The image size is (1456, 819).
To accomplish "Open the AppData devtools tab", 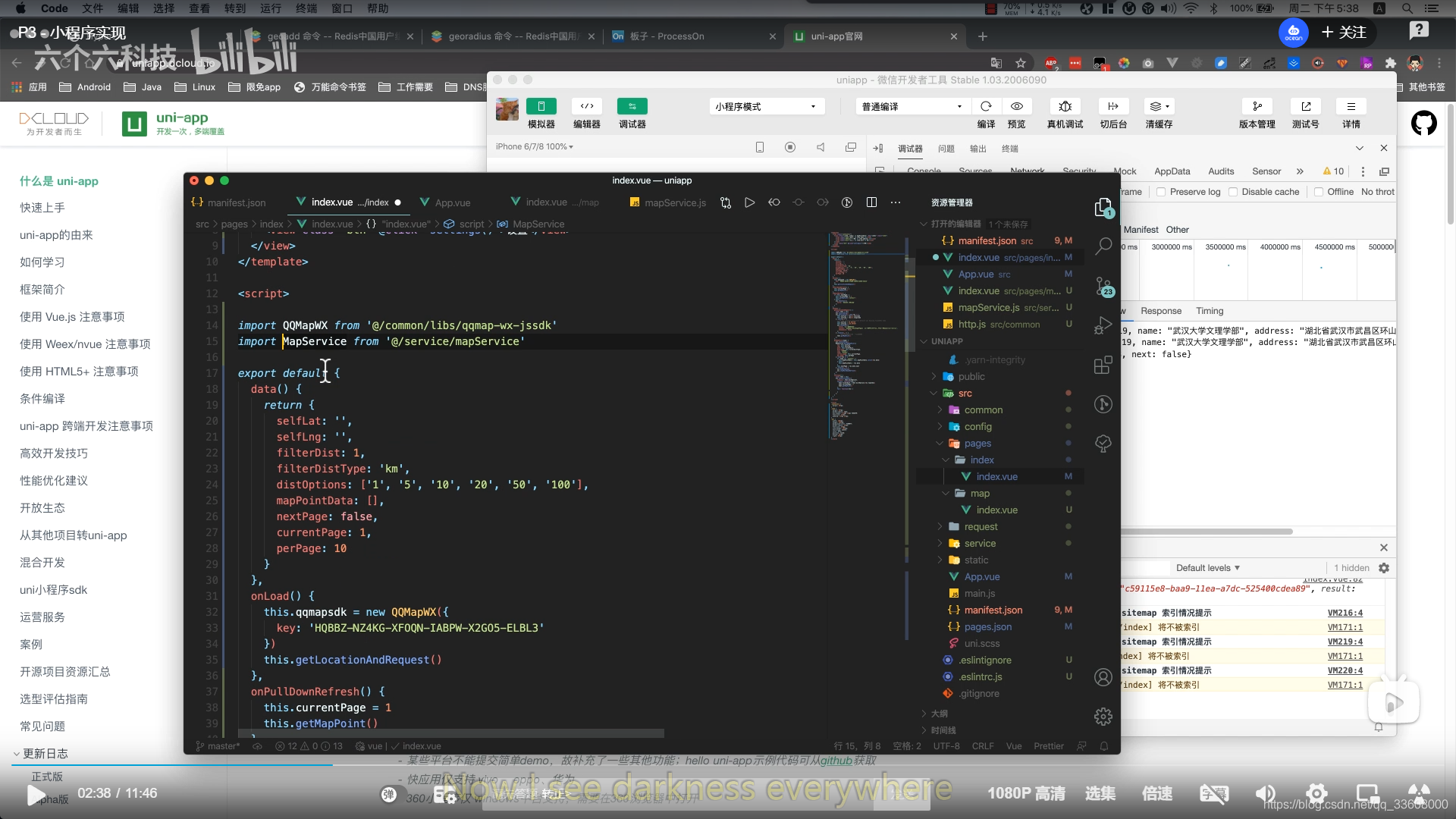I will point(1172,171).
